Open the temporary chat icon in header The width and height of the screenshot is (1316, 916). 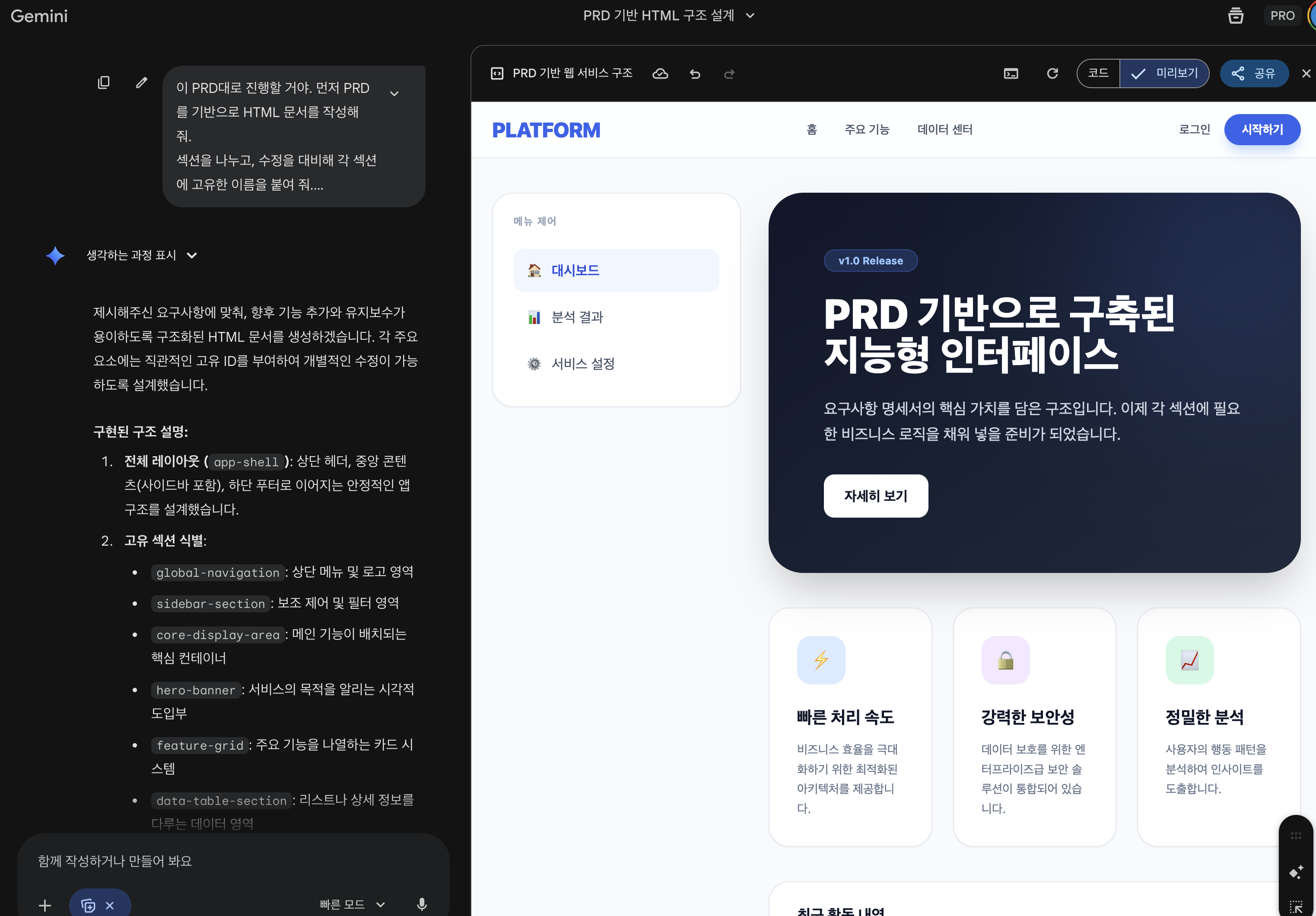click(x=1236, y=16)
